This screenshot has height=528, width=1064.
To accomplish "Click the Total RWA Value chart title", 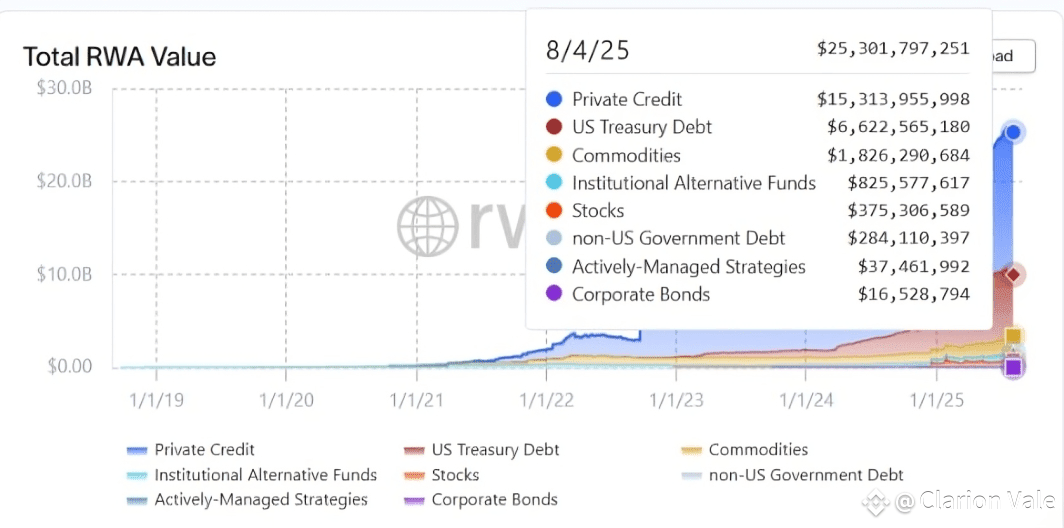I will (x=119, y=57).
